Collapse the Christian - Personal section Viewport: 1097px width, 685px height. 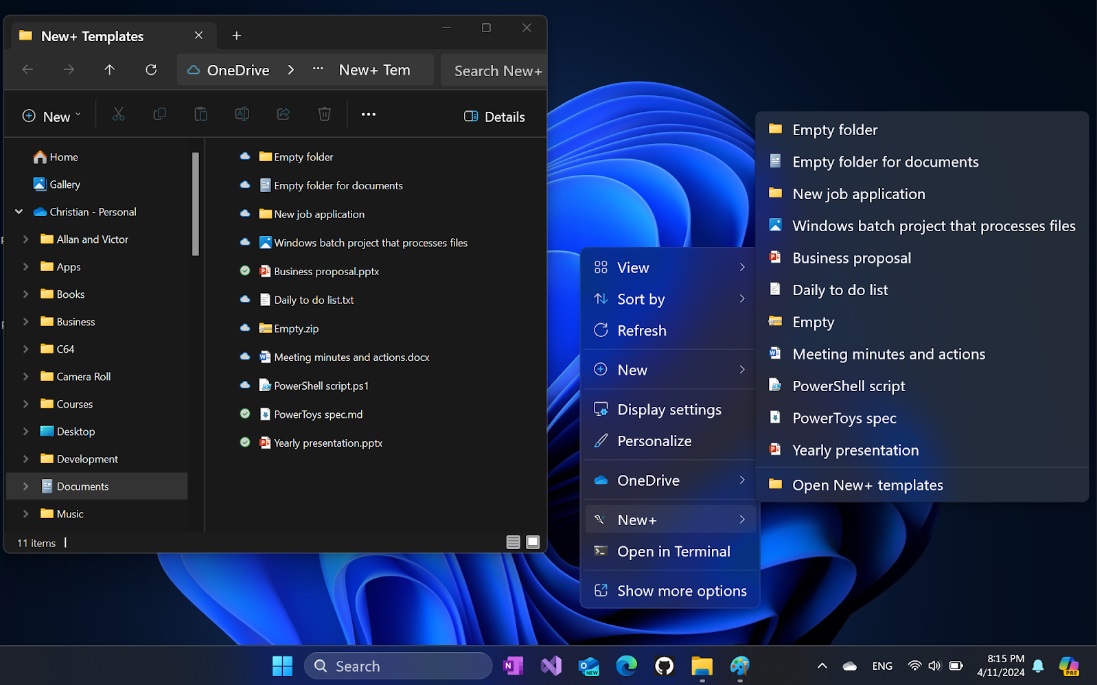tap(17, 211)
